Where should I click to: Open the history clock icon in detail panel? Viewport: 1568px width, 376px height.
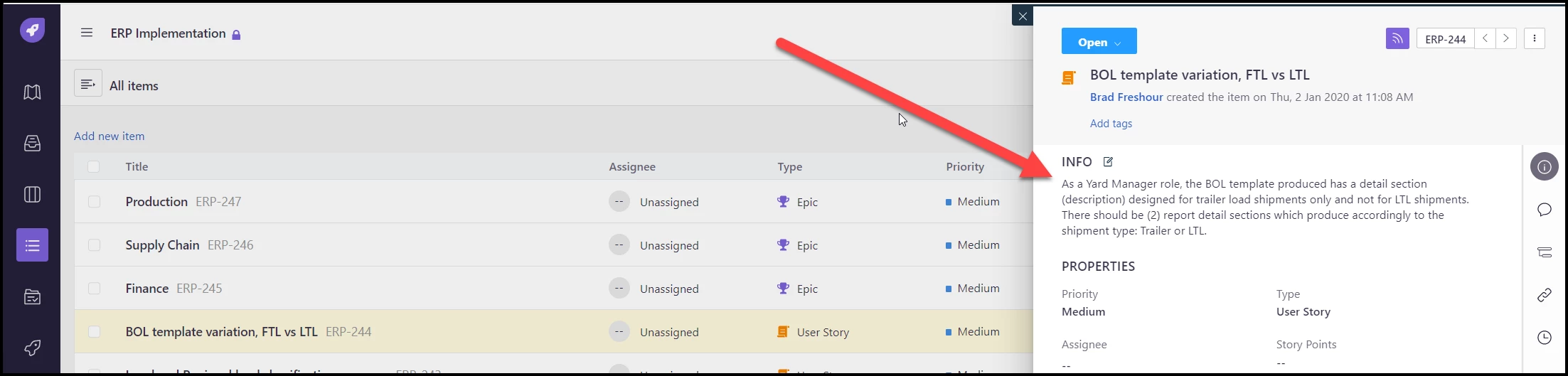1544,338
